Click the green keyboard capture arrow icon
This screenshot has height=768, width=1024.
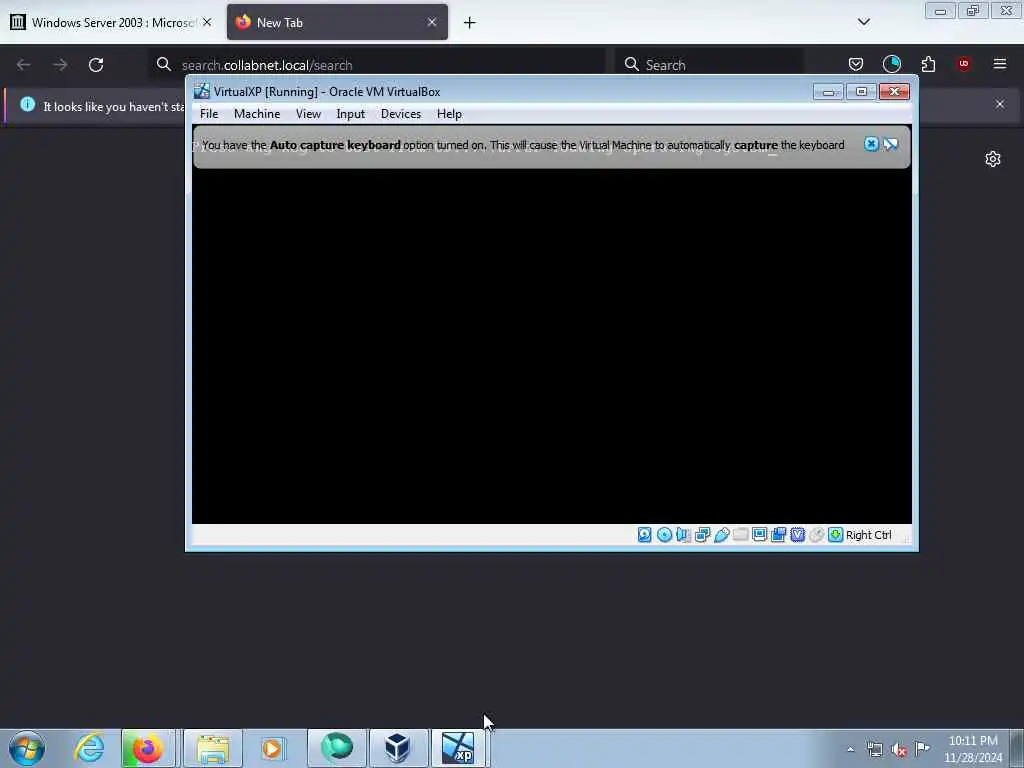point(835,535)
